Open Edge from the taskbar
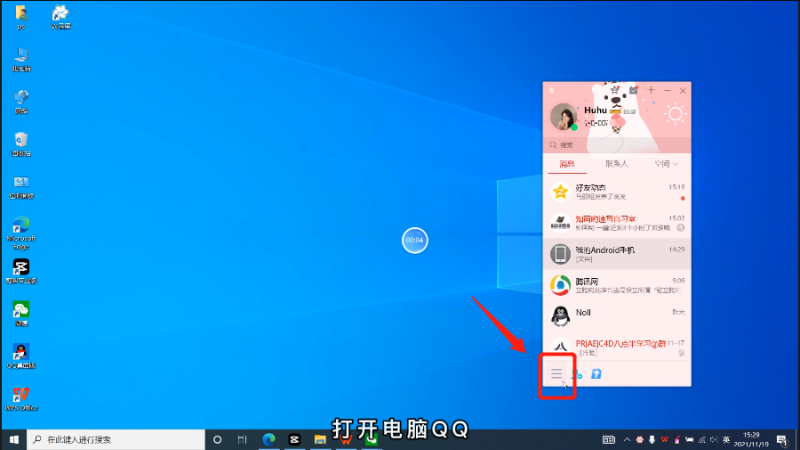This screenshot has height=450, width=800. (x=269, y=439)
